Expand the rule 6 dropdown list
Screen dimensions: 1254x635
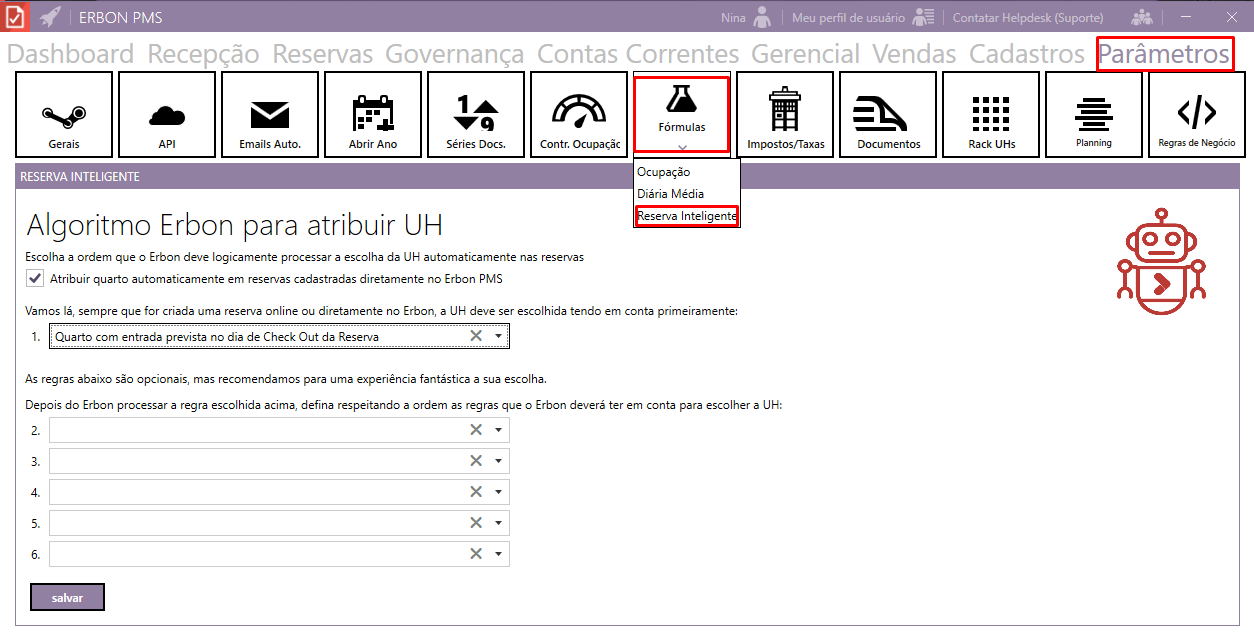point(498,554)
